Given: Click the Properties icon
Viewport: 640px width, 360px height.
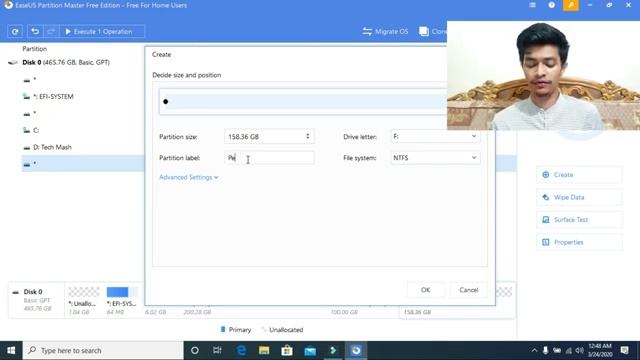Looking at the screenshot, I should click(546, 242).
